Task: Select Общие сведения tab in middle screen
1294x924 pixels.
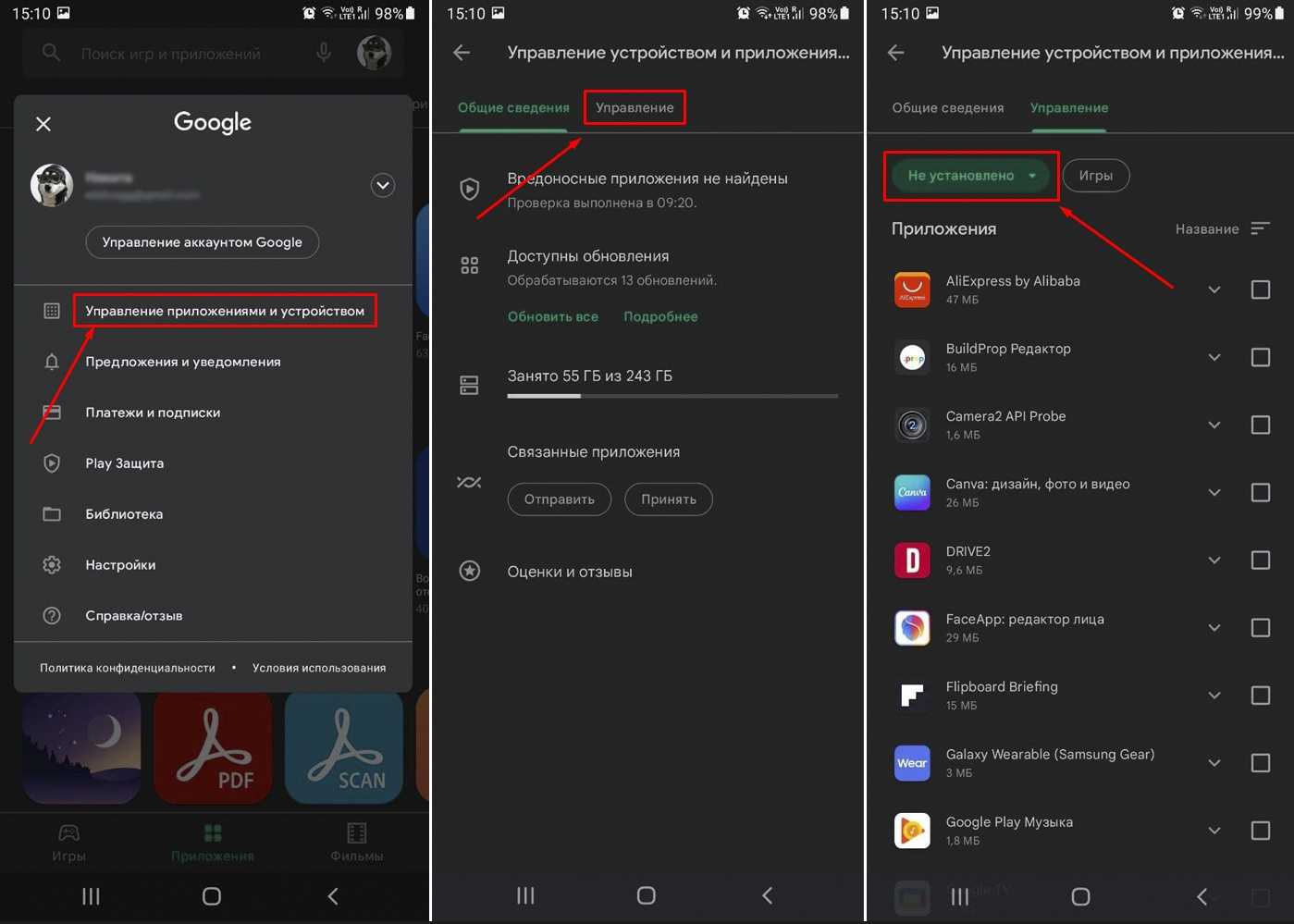Action: (x=513, y=108)
